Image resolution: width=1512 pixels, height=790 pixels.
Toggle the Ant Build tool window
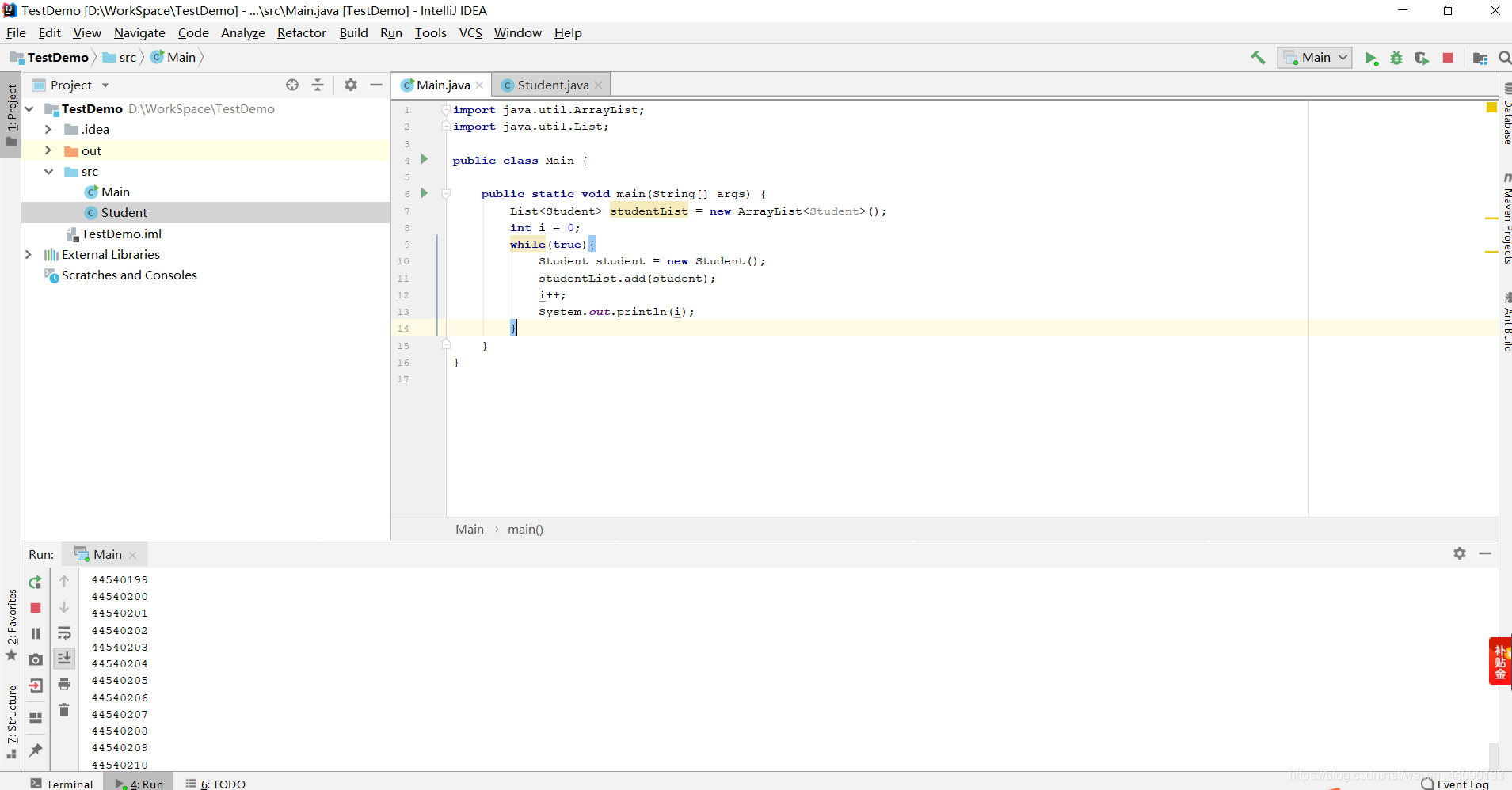pos(1506,322)
